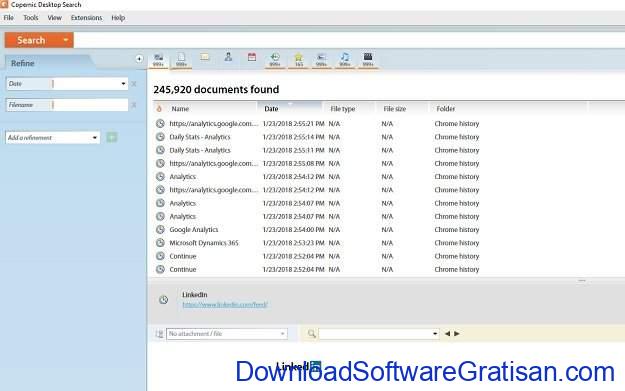This screenshot has width=625, height=391.
Task: Open the No attachment / file dropdown
Action: [227, 334]
